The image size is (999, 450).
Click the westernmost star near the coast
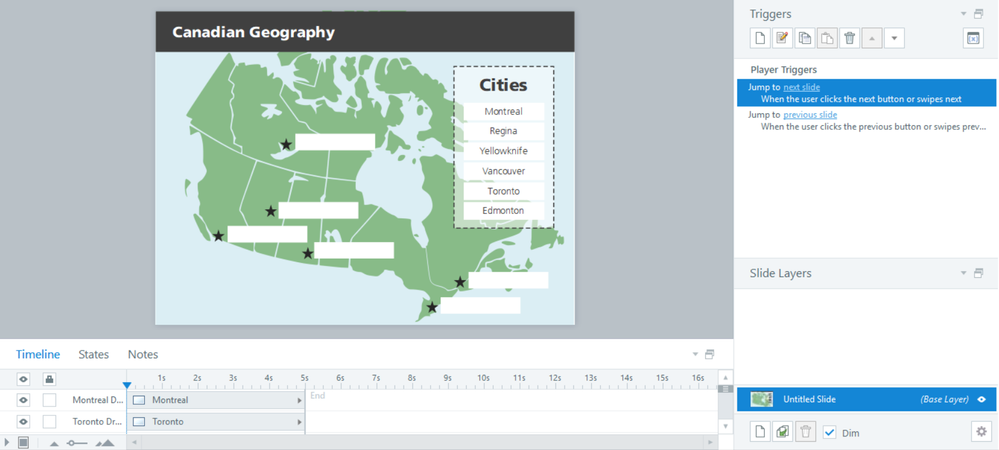219,236
